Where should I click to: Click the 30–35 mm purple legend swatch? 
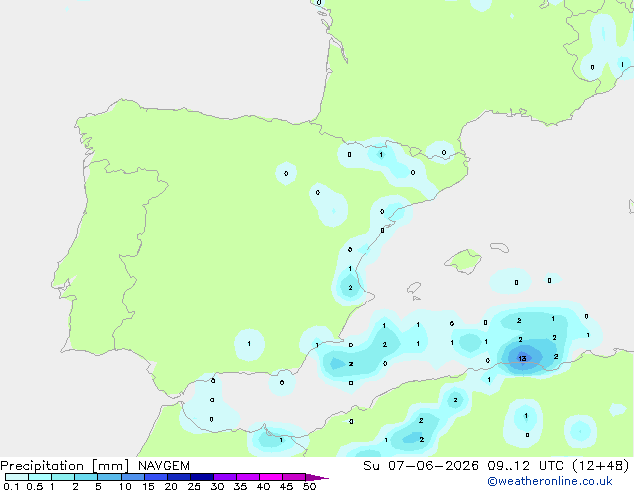click(225, 477)
